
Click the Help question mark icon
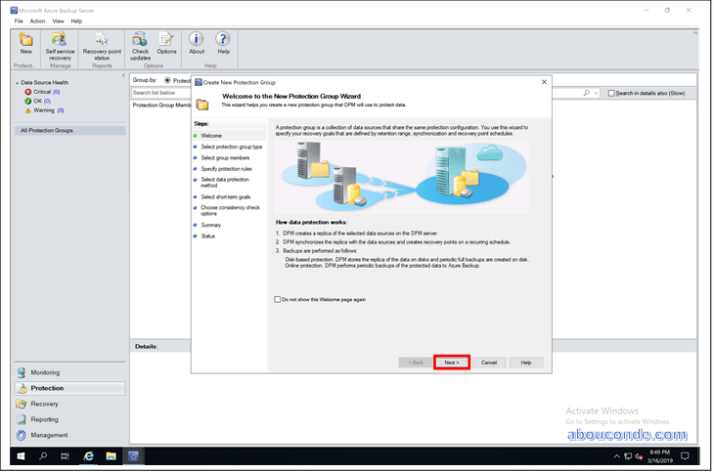pyautogui.click(x=223, y=42)
